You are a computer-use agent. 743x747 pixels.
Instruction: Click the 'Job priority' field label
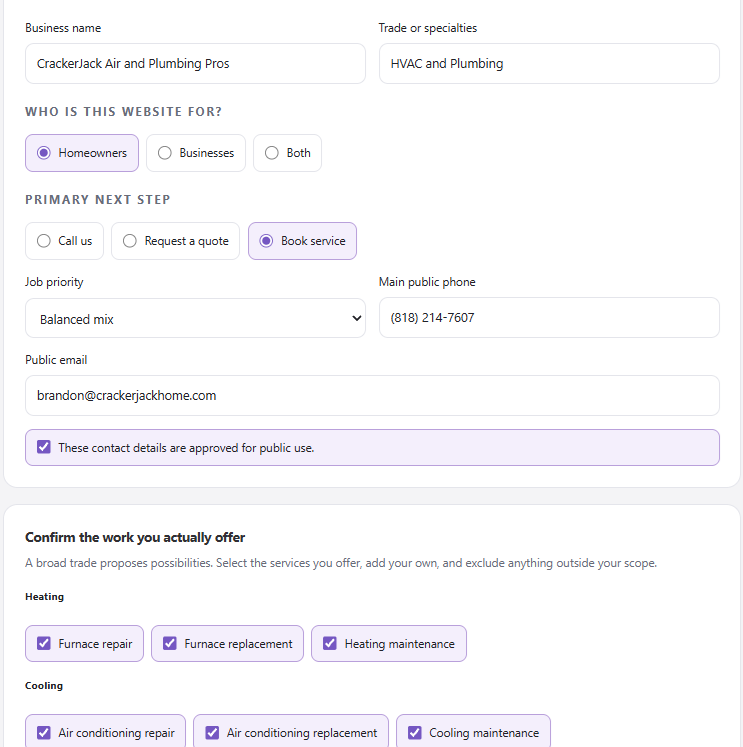[54, 282]
